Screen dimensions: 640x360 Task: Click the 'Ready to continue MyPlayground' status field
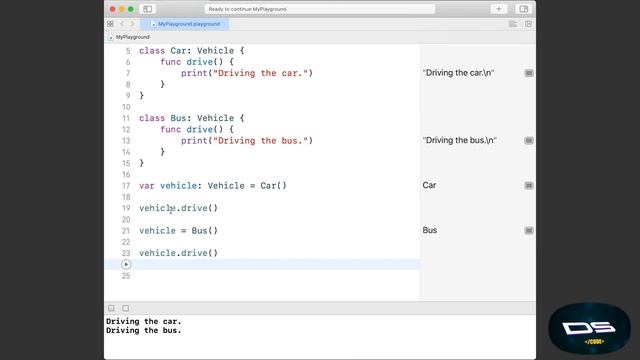pyautogui.click(x=320, y=9)
